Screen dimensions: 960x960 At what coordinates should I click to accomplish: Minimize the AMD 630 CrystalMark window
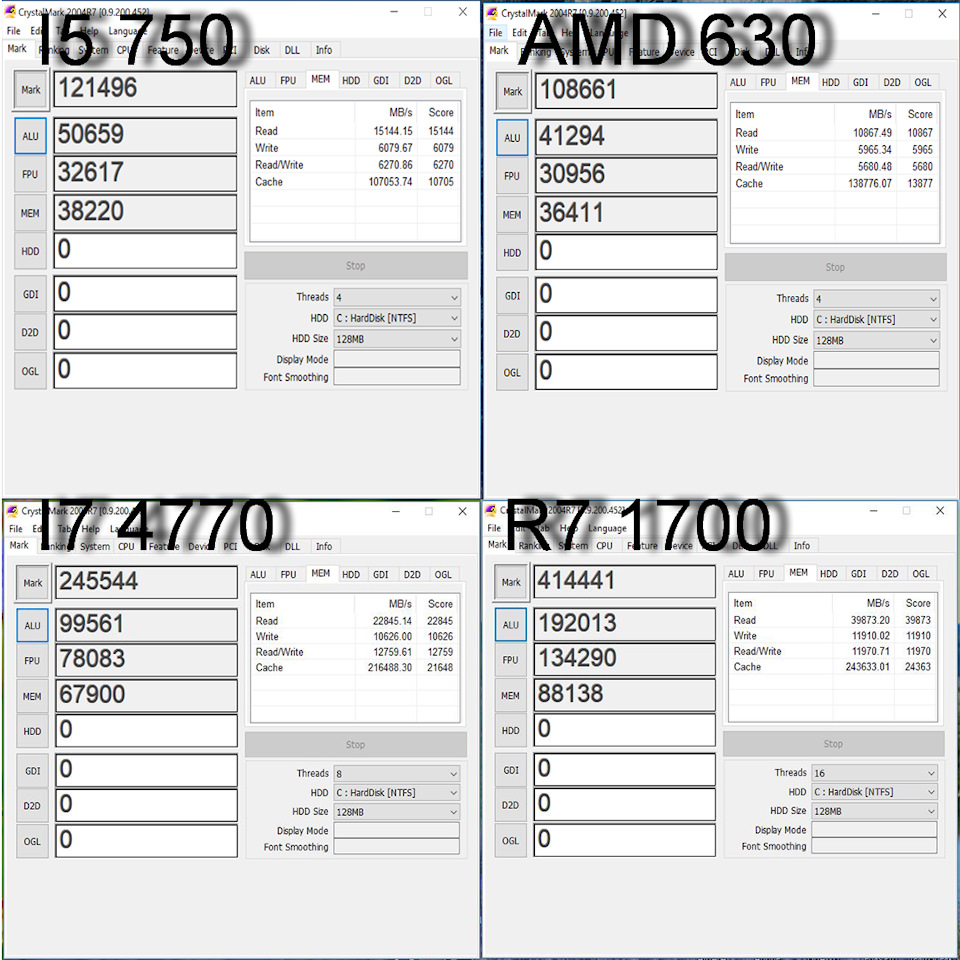[876, 13]
